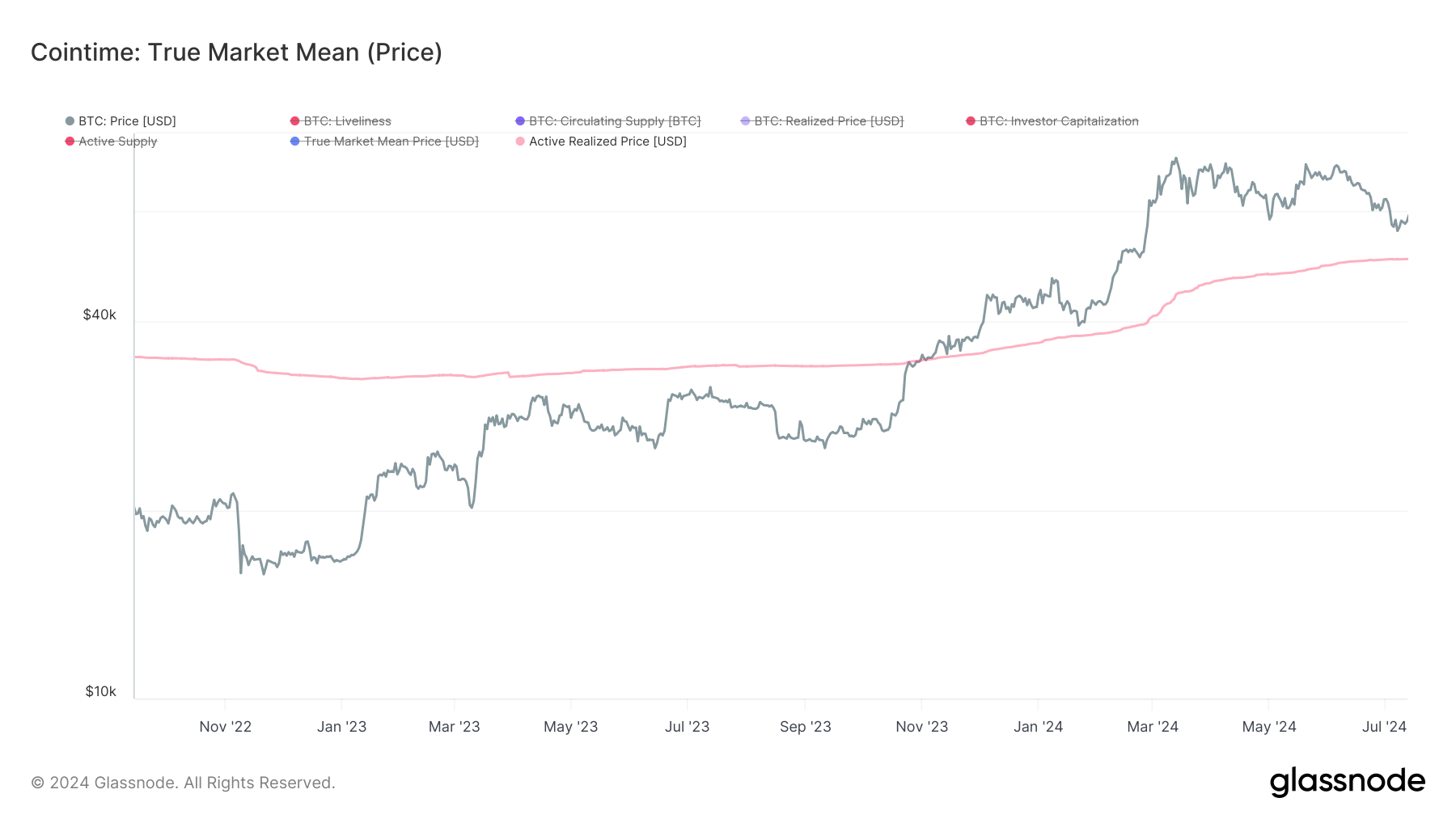
Task: Click the May '24 x-axis label
Action: click(1269, 727)
